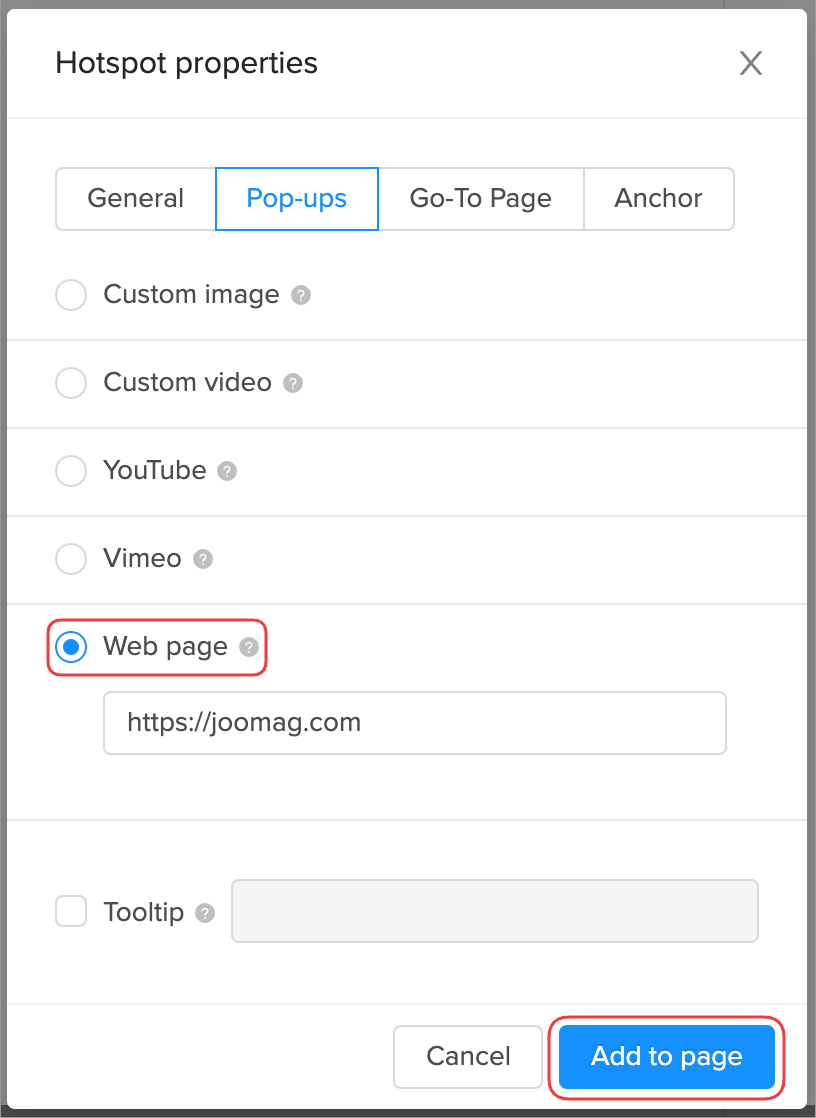Enable the Tooltip checkbox
Viewport: 816px width, 1118px height.
coord(71,912)
